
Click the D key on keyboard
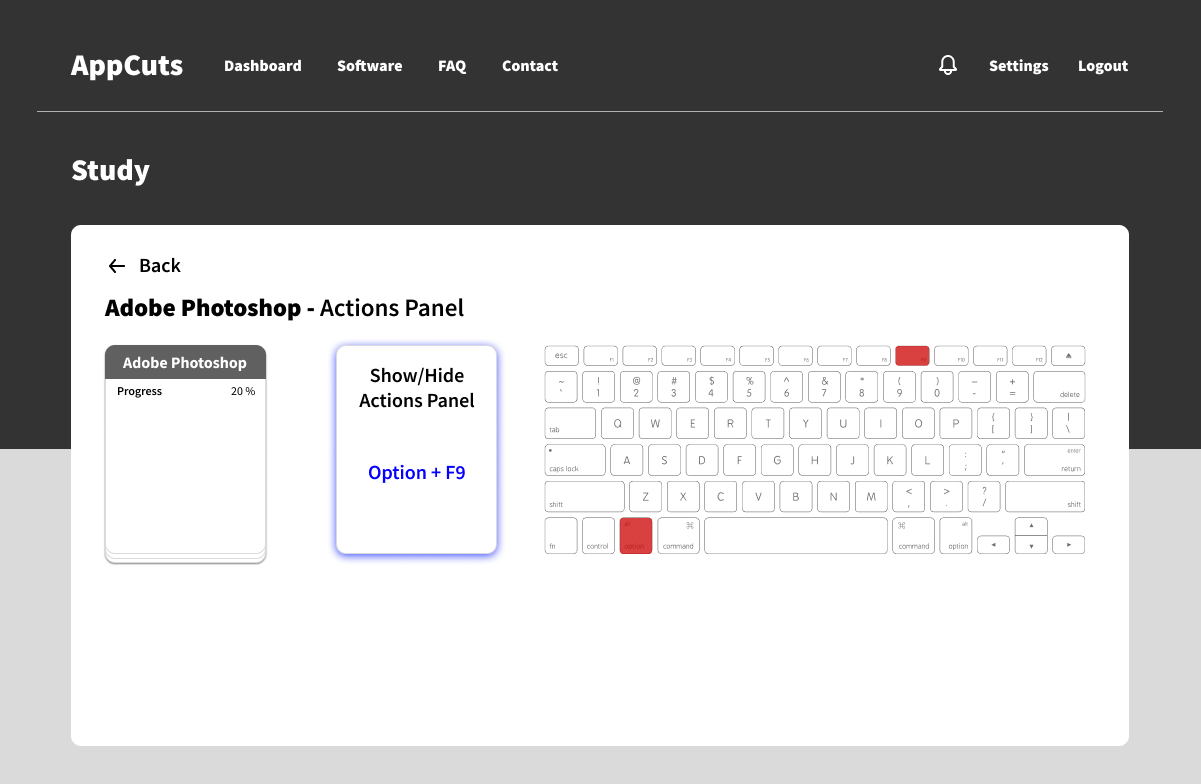coord(702,460)
